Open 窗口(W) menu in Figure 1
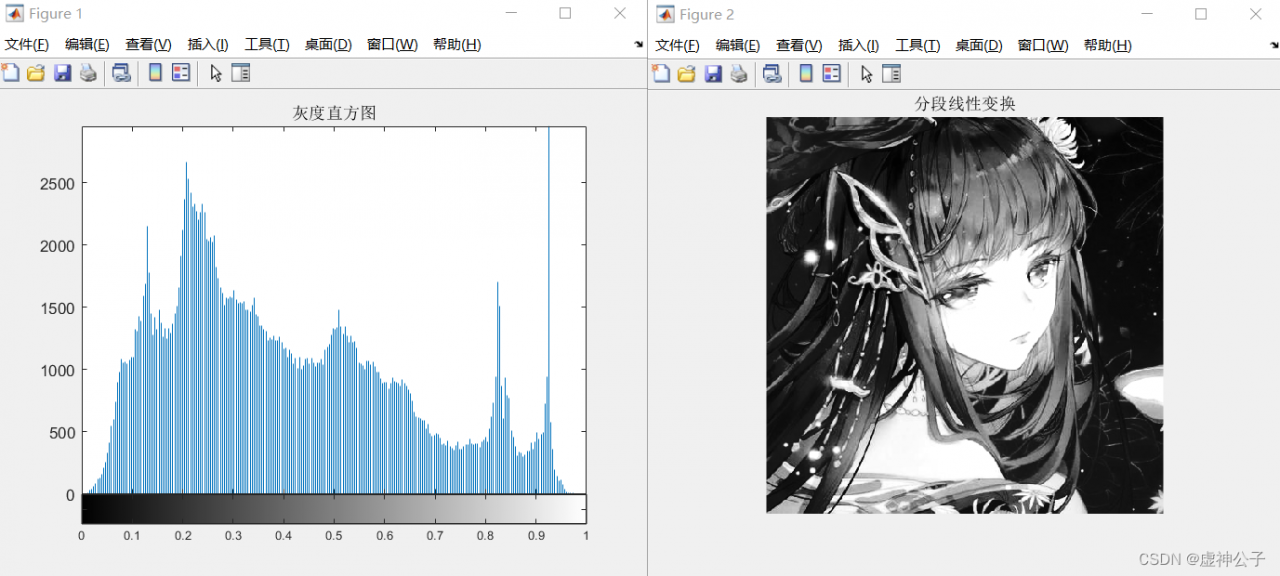Image resolution: width=1280 pixels, height=576 pixels. (392, 45)
